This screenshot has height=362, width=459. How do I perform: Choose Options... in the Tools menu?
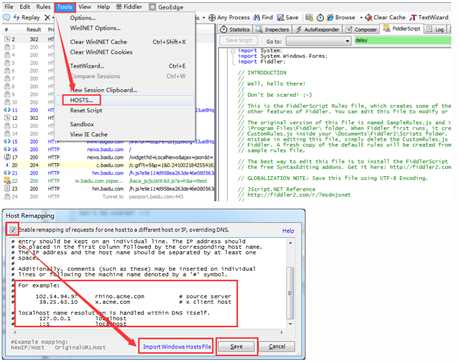click(x=83, y=18)
